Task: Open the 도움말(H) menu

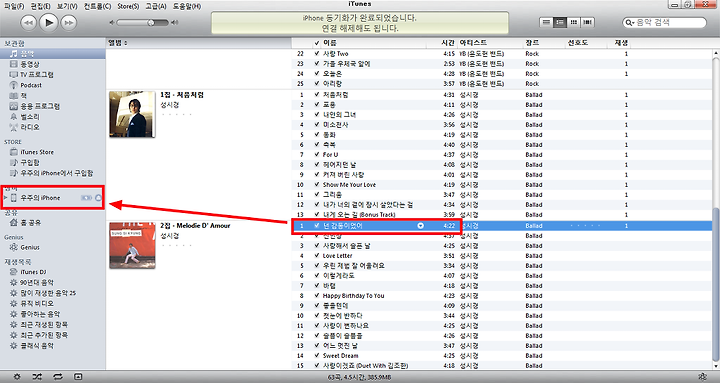Action: pos(187,6)
